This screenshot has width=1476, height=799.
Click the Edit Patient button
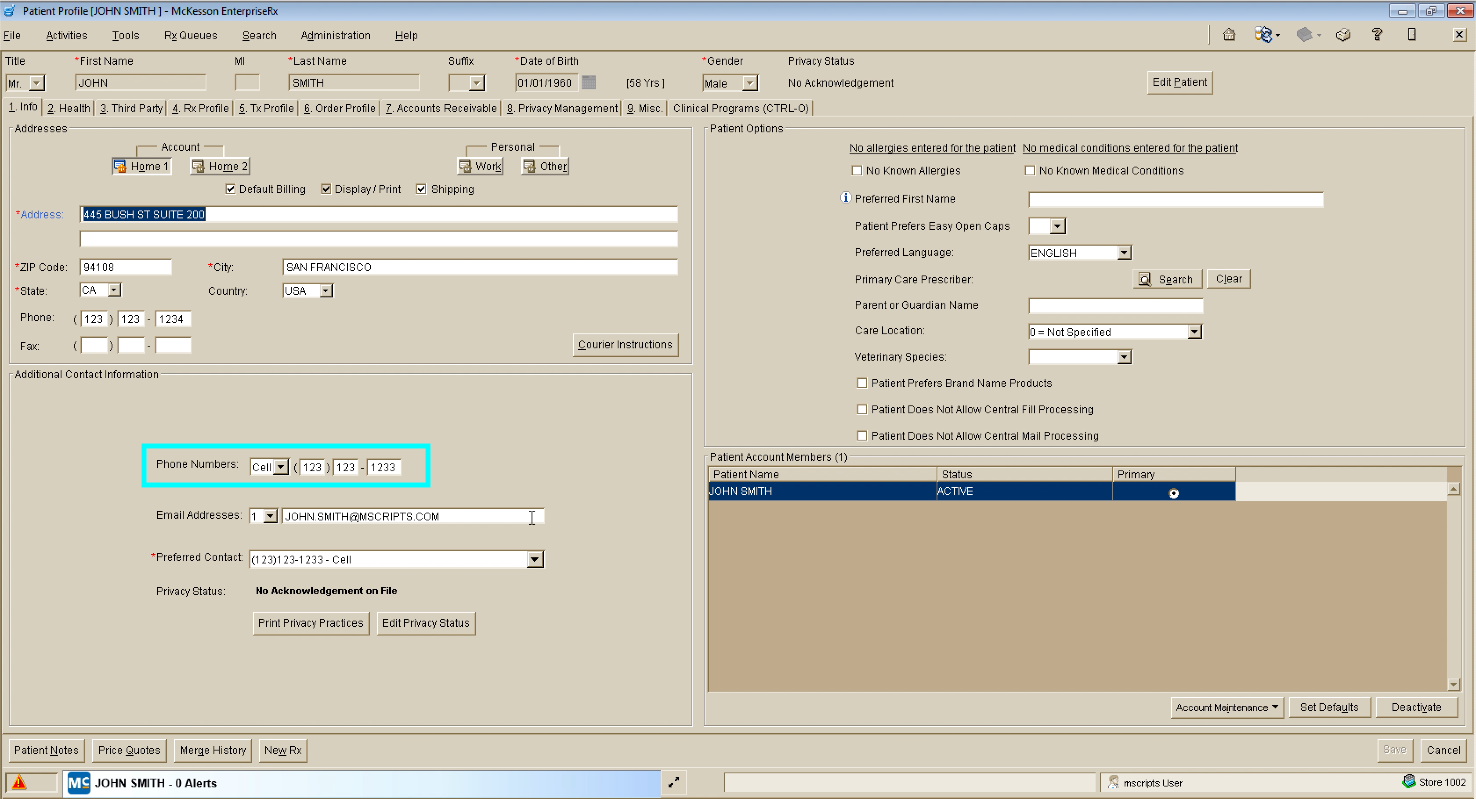point(1180,82)
